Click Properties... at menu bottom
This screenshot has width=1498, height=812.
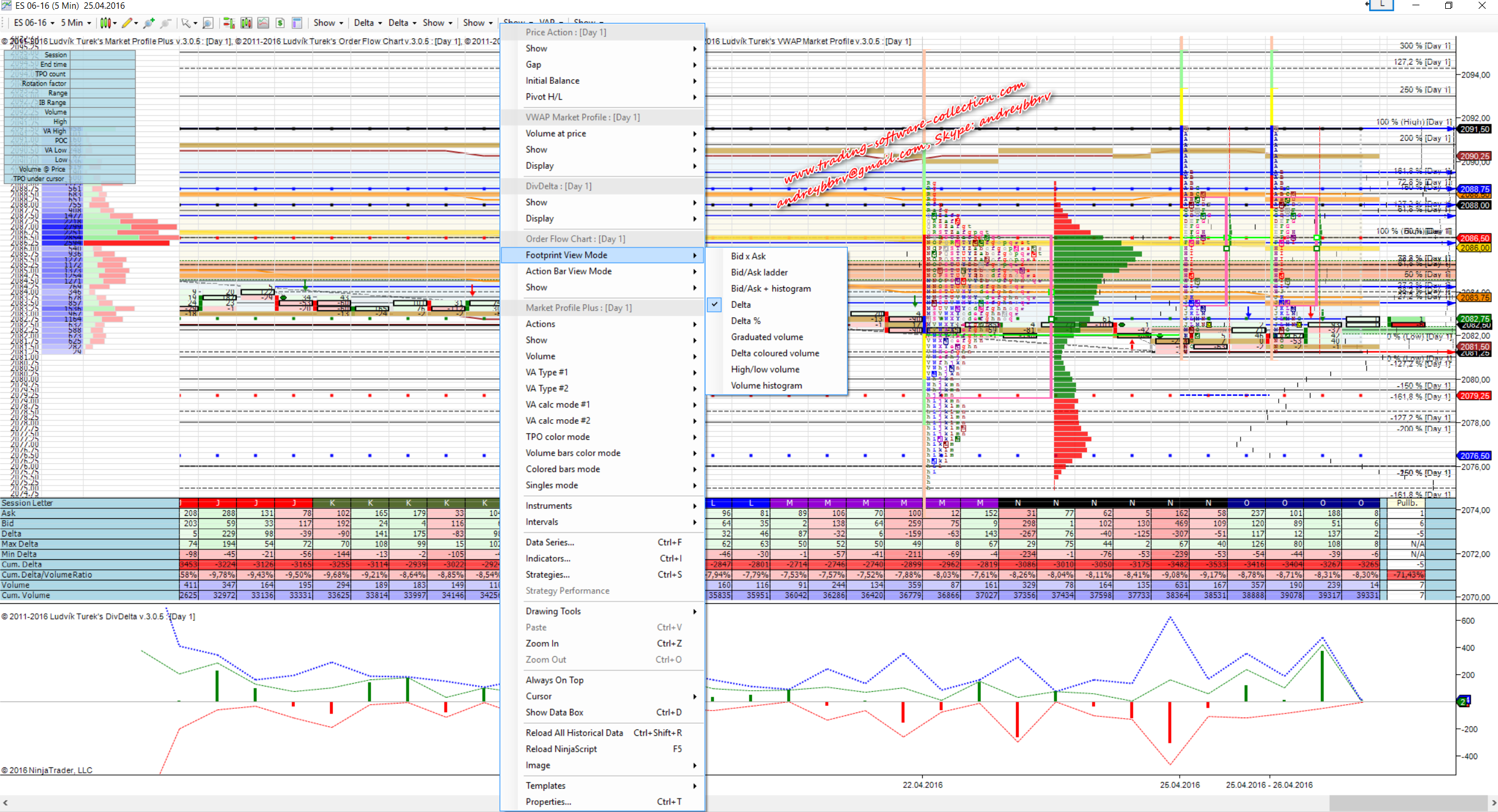tap(548, 801)
